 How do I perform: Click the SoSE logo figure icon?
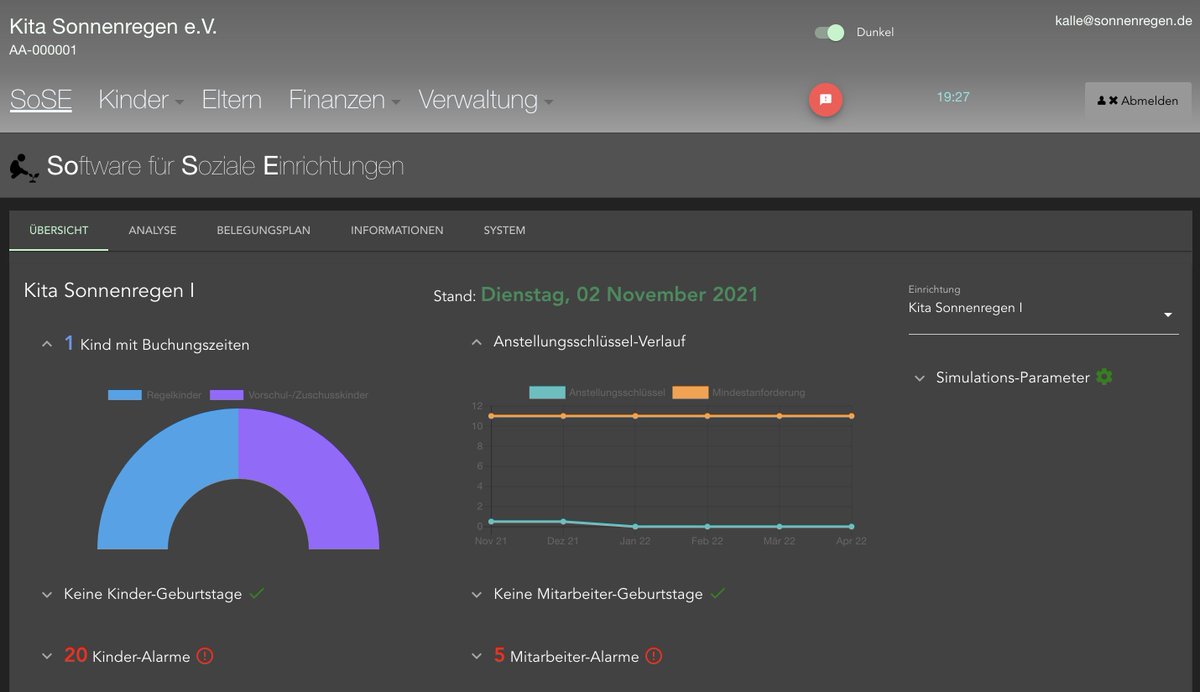25,166
